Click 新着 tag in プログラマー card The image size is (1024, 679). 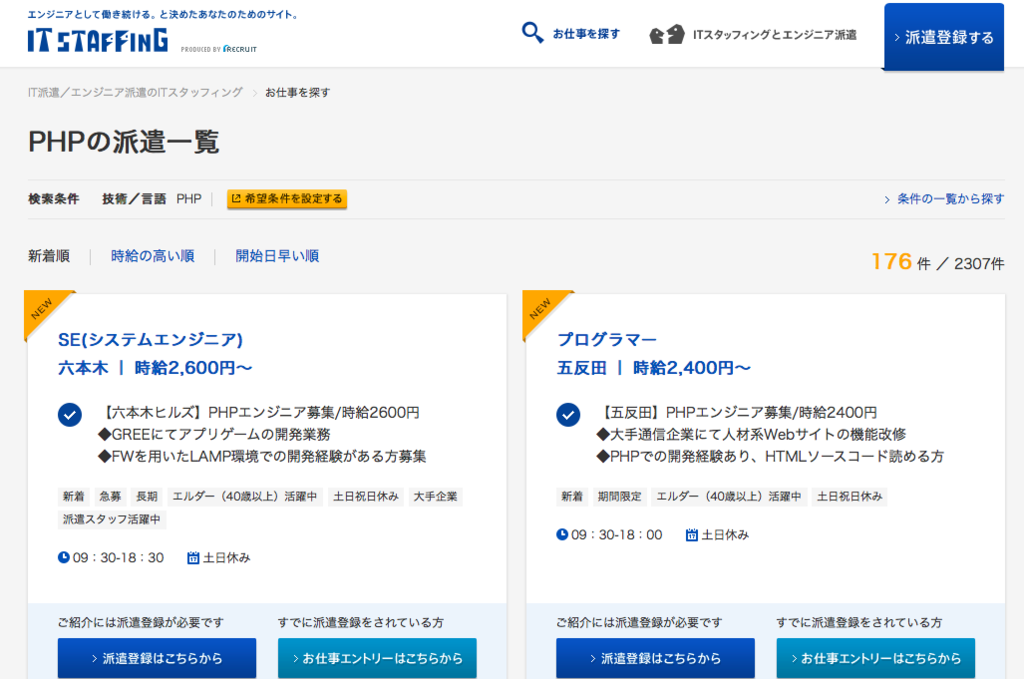pyautogui.click(x=572, y=496)
